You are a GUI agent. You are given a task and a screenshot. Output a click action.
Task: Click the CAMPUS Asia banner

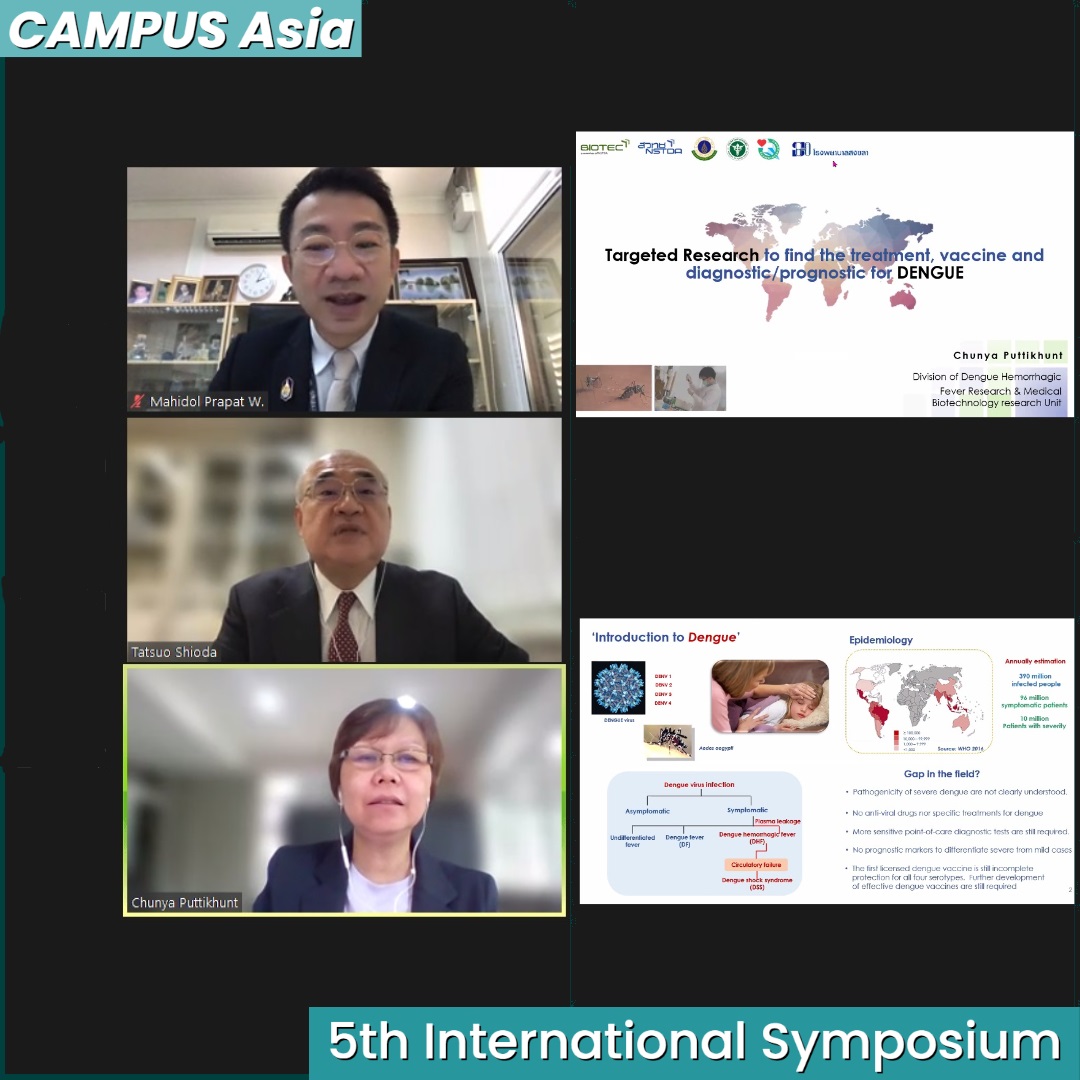181,29
